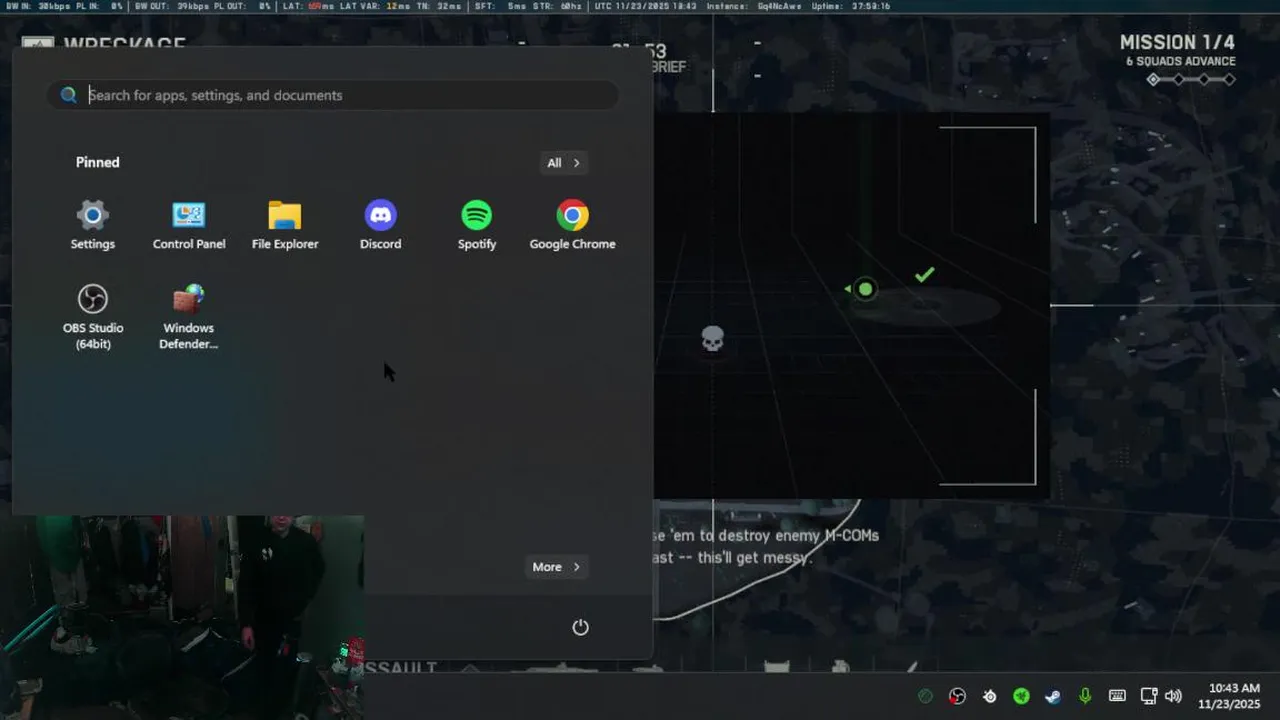Screen dimensions: 1280x720
Task: Click the green microphone tray icon
Action: [1085, 696]
